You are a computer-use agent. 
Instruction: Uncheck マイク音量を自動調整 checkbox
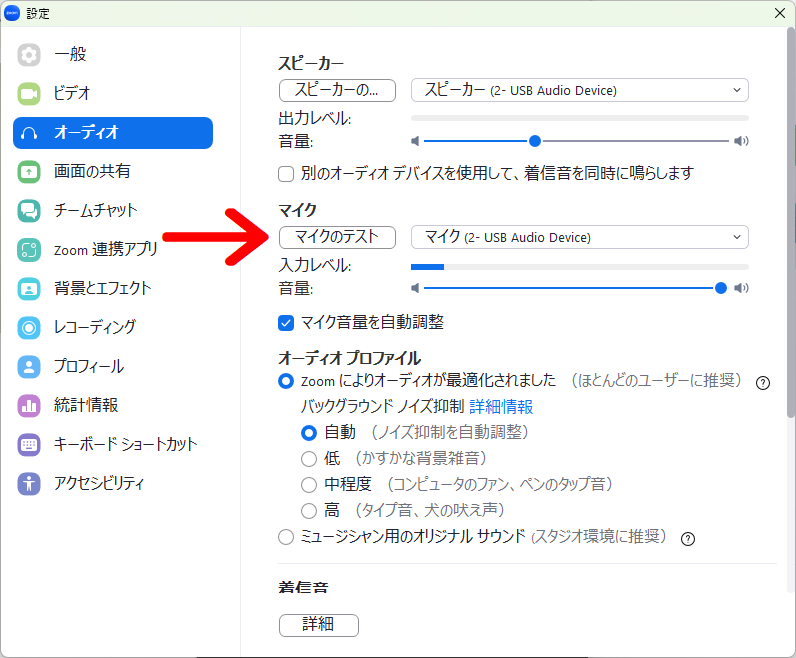click(286, 323)
